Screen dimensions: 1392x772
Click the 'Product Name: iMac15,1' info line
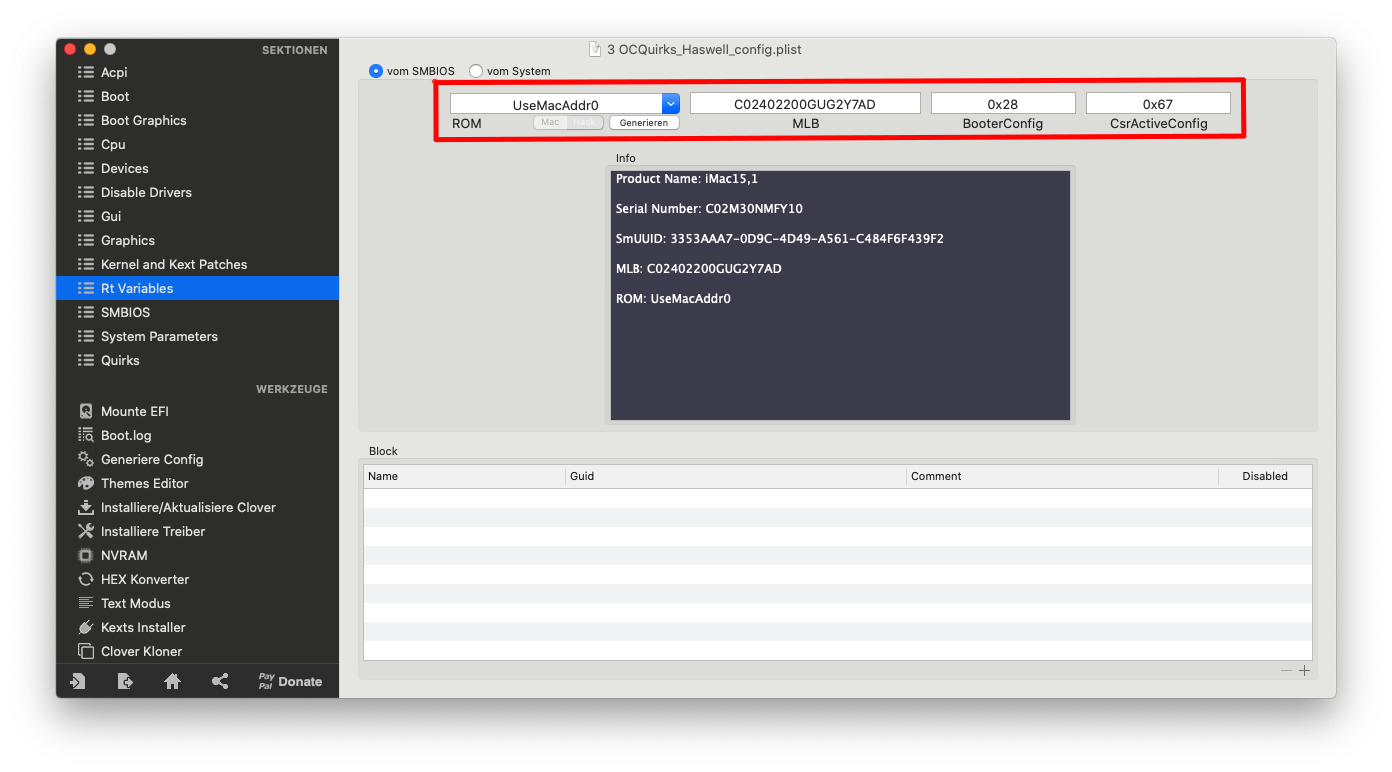[x=687, y=179]
